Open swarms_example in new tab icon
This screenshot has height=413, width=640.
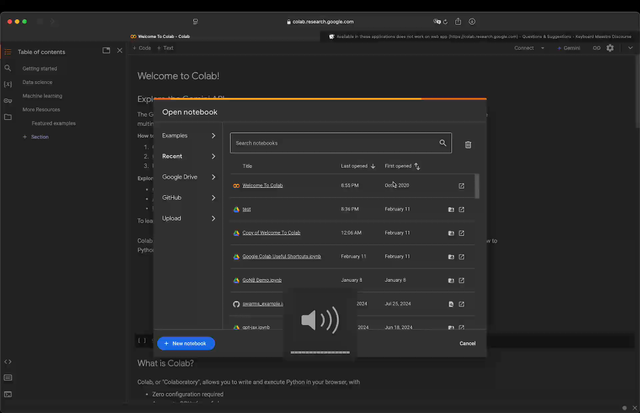[x=461, y=304]
